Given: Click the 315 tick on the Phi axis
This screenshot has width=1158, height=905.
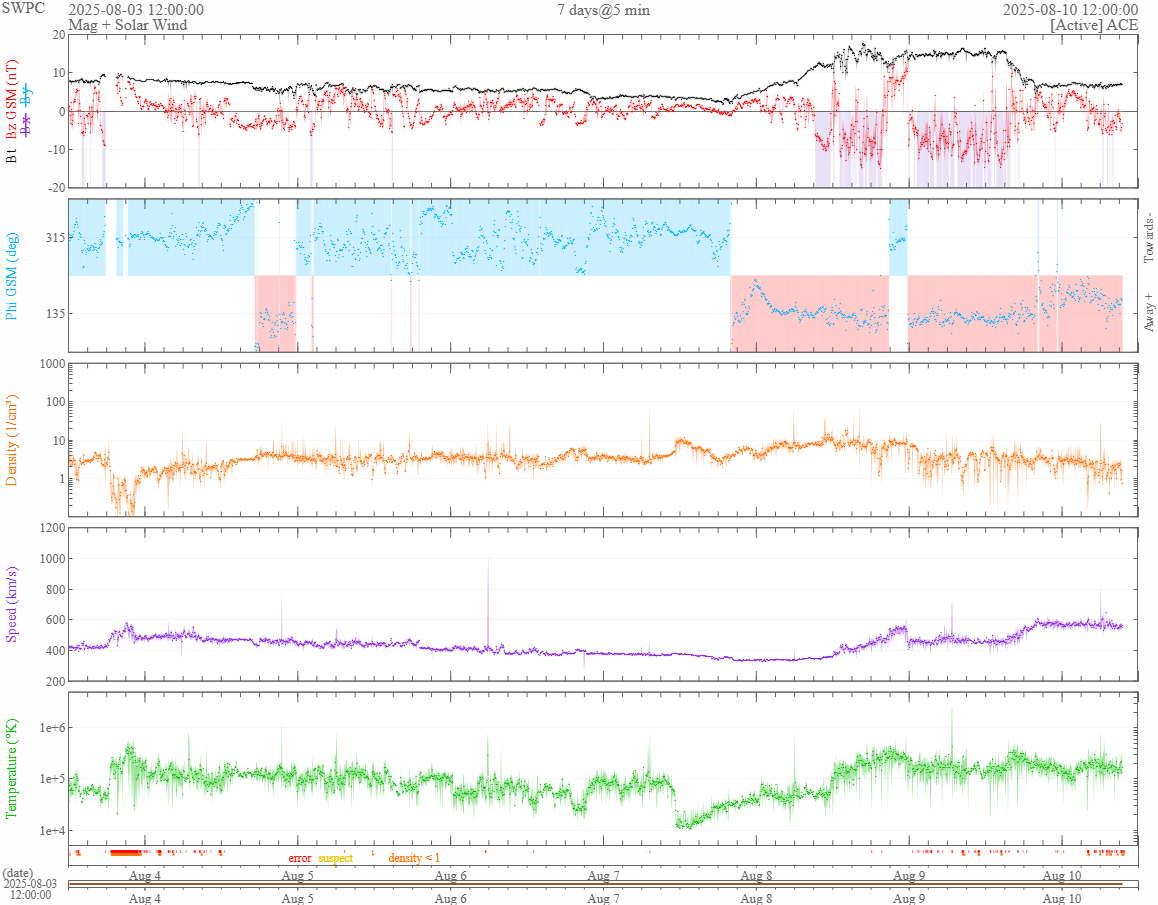Looking at the screenshot, I should (x=55, y=237).
